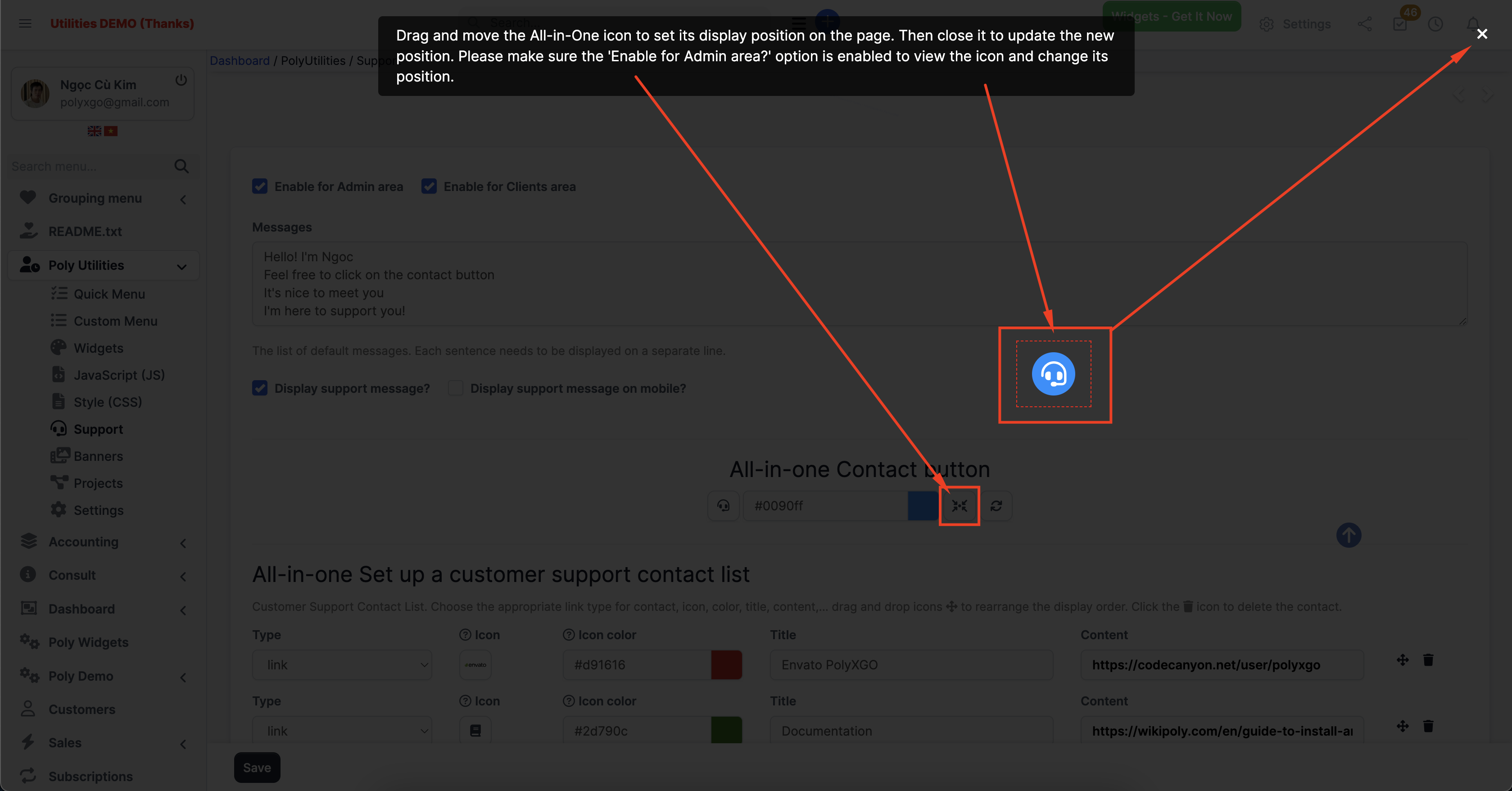Open JavaScript (JS) settings in sidebar

click(118, 375)
